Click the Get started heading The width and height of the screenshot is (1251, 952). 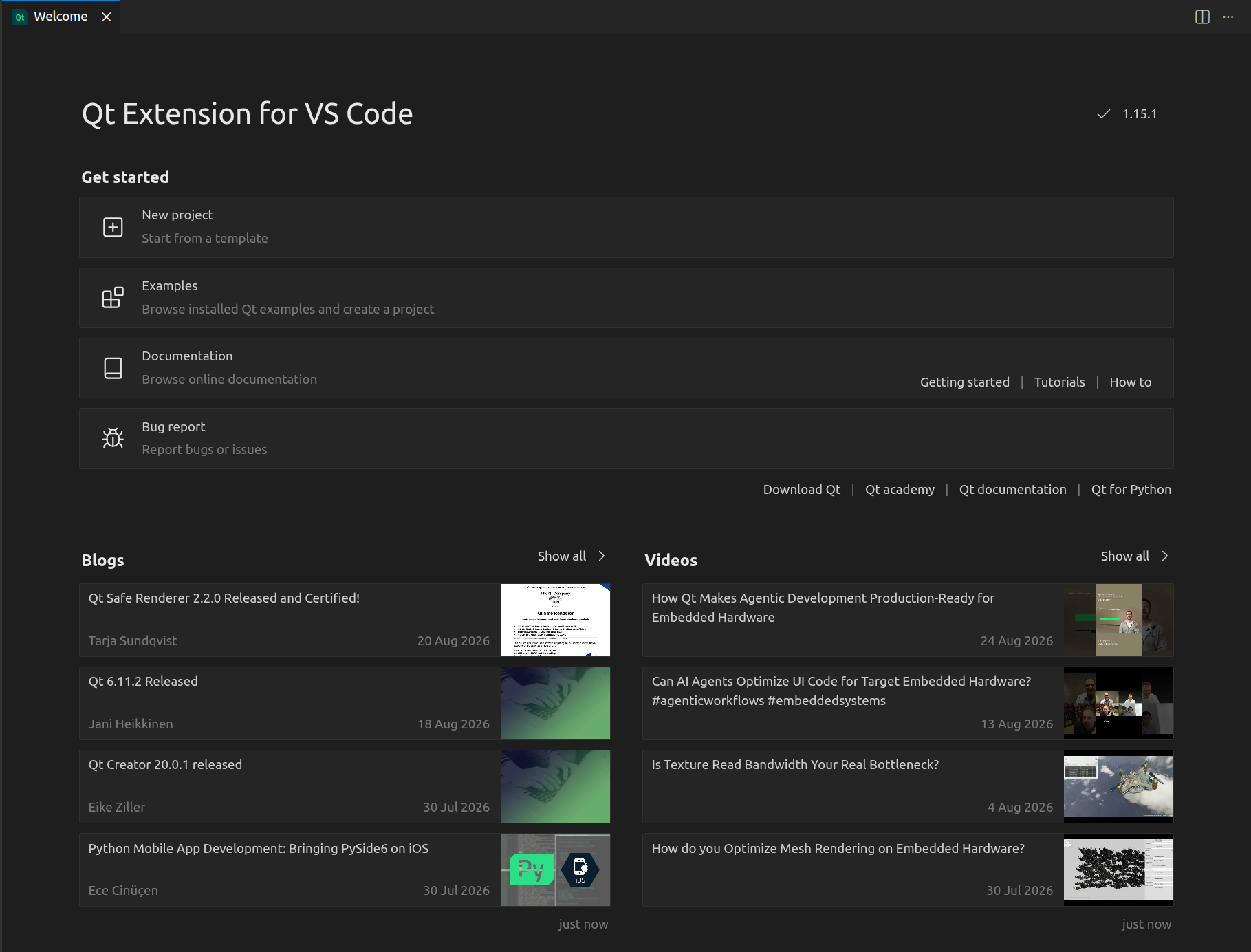125,177
